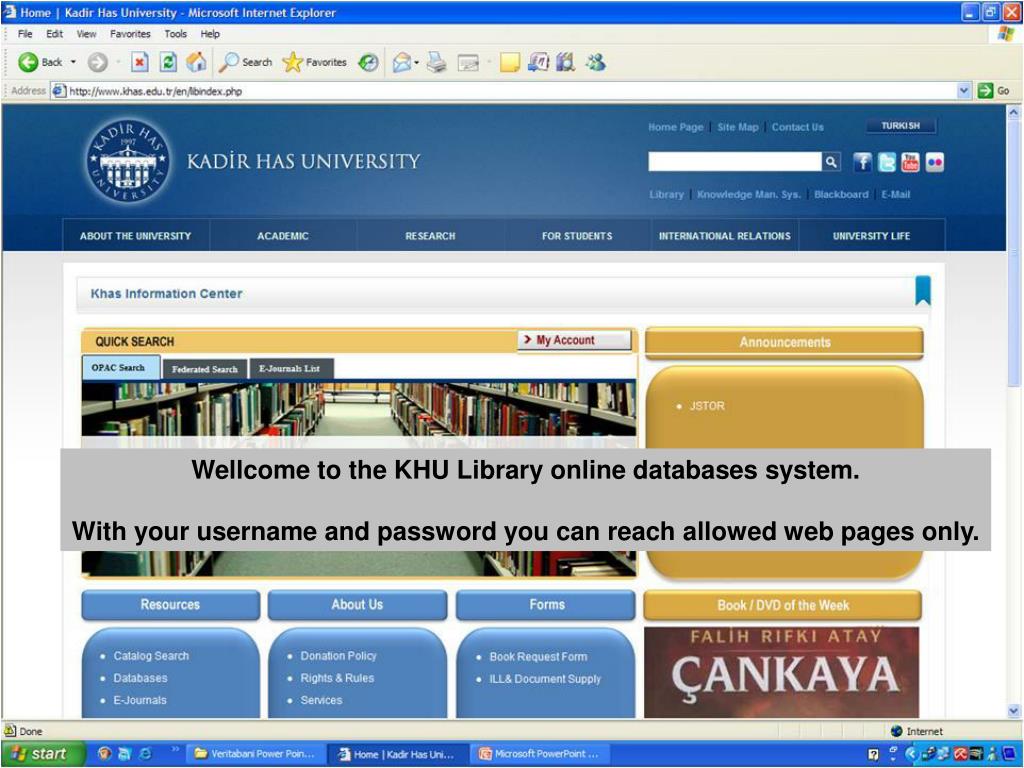Open the View menu
Screen dimensions: 1024x768
coord(86,34)
